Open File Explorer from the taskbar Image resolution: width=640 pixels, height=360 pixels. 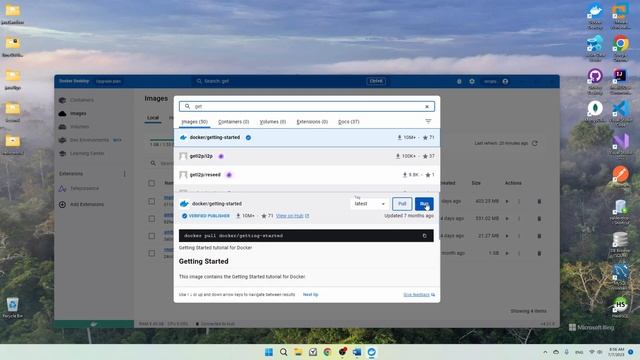coord(298,352)
